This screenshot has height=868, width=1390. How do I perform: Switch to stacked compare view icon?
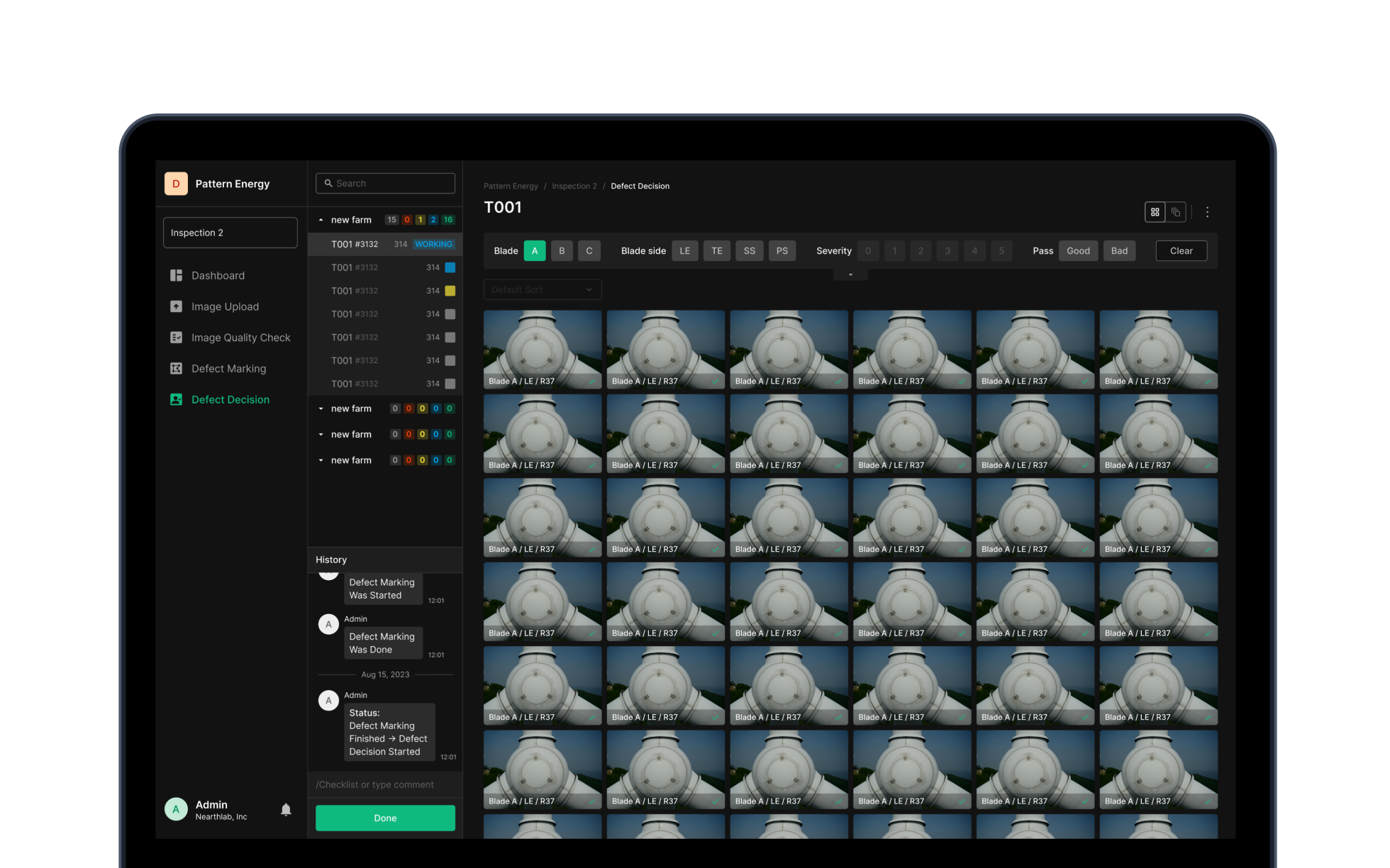(x=1176, y=212)
